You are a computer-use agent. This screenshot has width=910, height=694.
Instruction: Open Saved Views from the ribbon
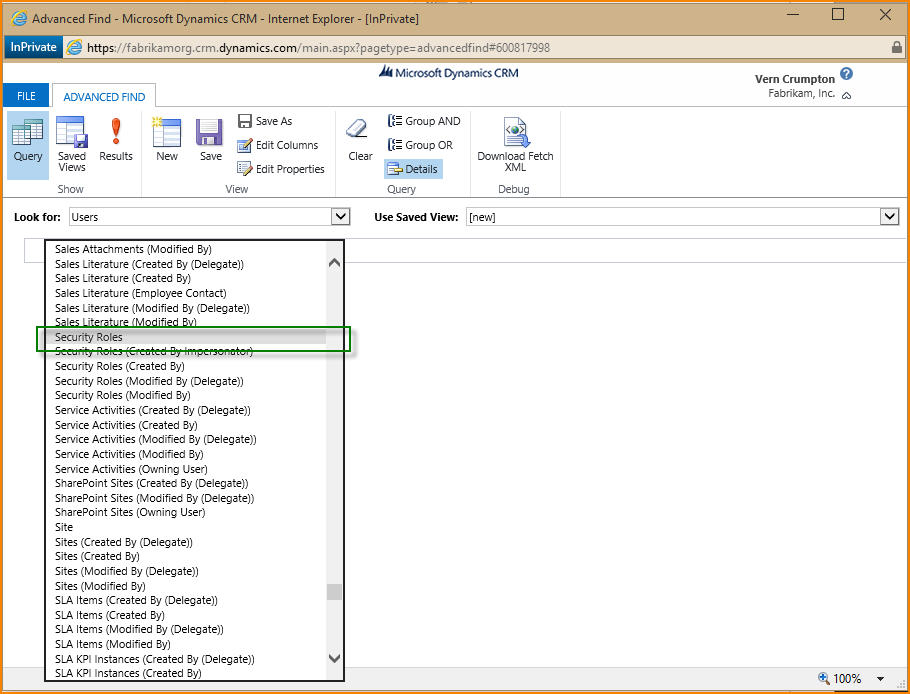coord(72,144)
